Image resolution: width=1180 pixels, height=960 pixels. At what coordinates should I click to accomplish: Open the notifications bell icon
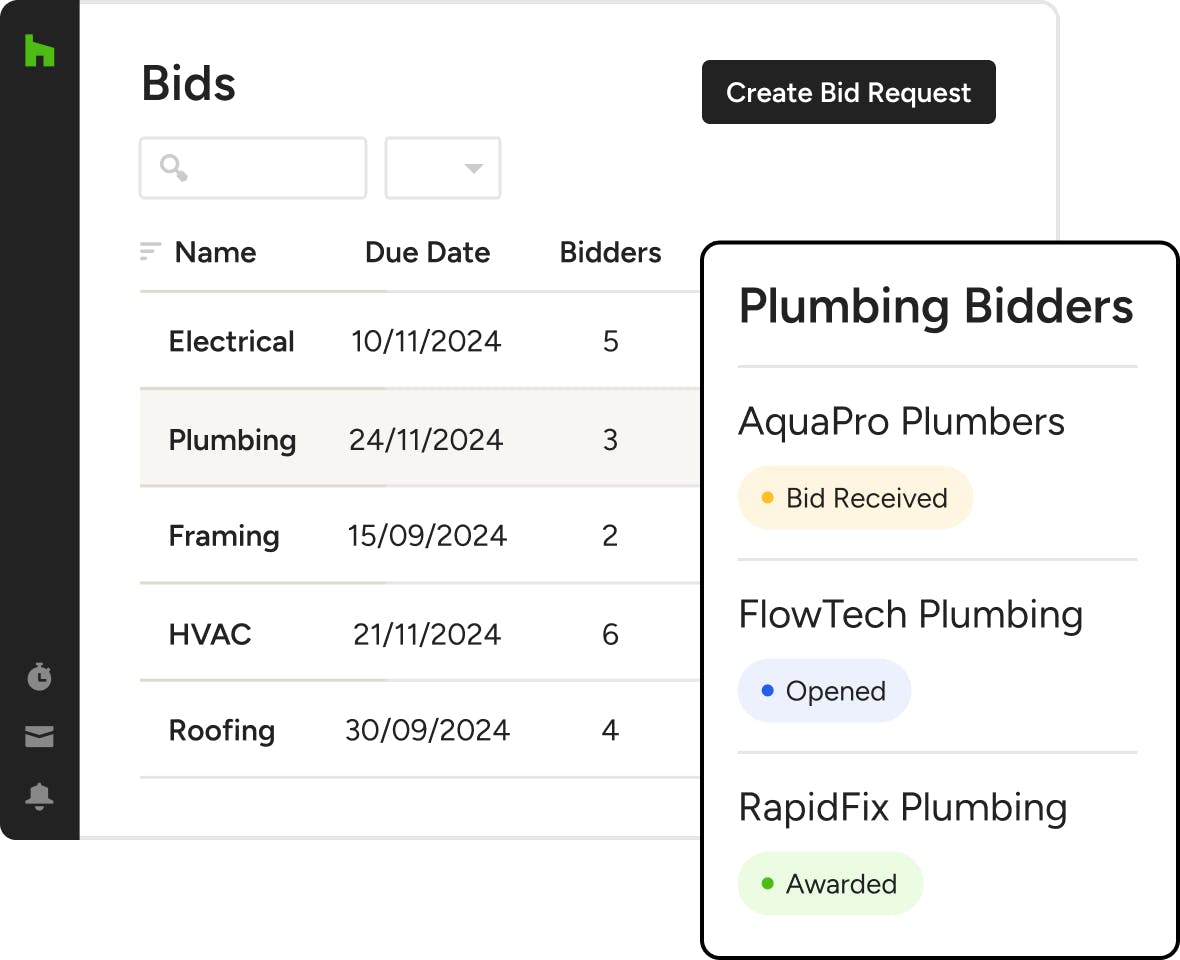pyautogui.click(x=39, y=796)
